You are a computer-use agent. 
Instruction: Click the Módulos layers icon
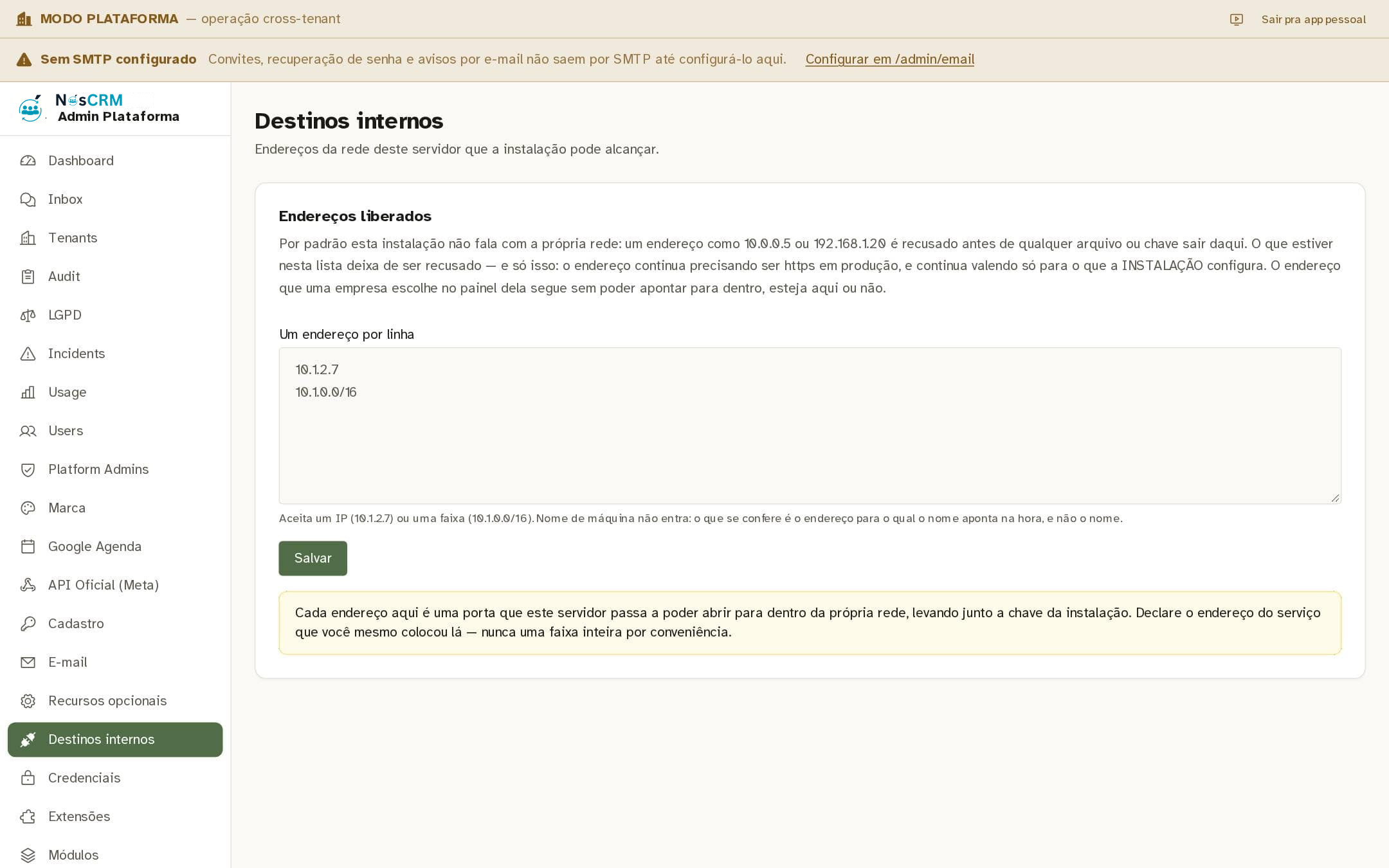28,855
